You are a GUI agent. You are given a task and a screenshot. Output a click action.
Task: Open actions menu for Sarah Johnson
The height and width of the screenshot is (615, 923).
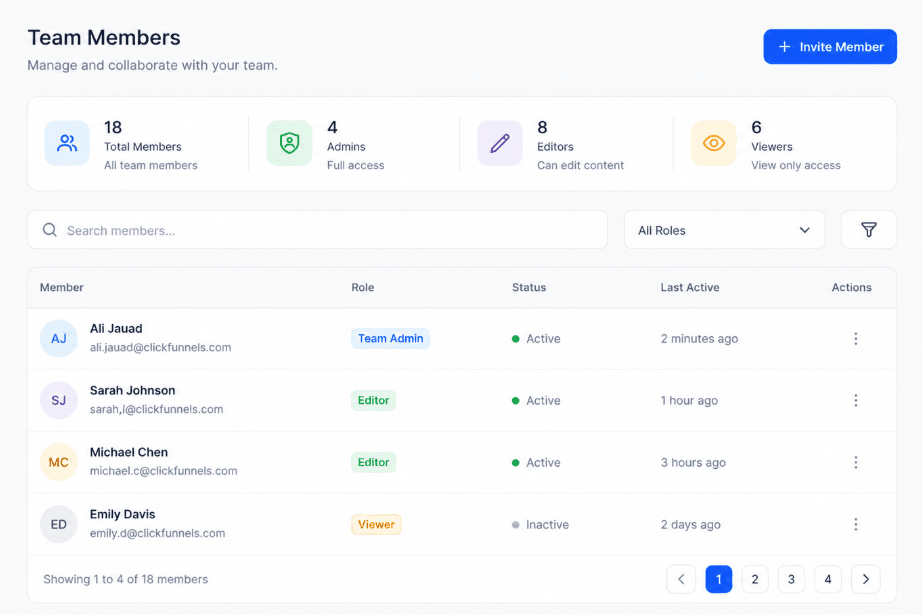pos(855,400)
